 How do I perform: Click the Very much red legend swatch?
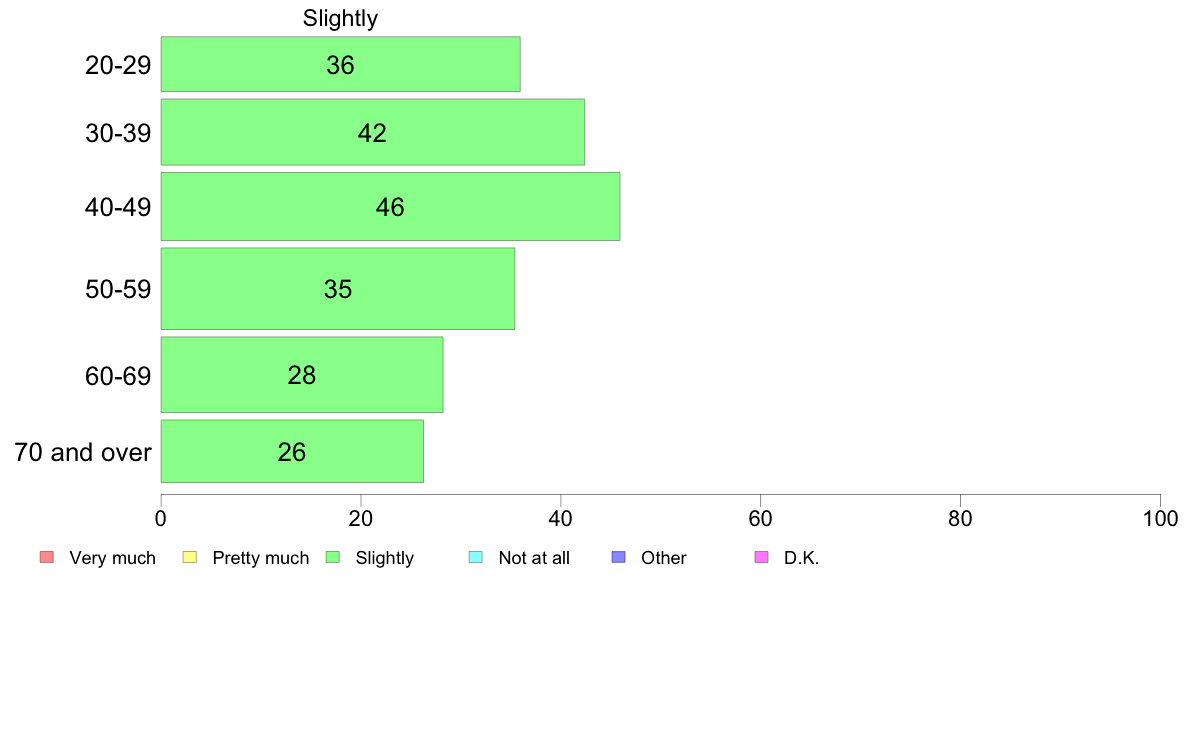[x=47, y=557]
